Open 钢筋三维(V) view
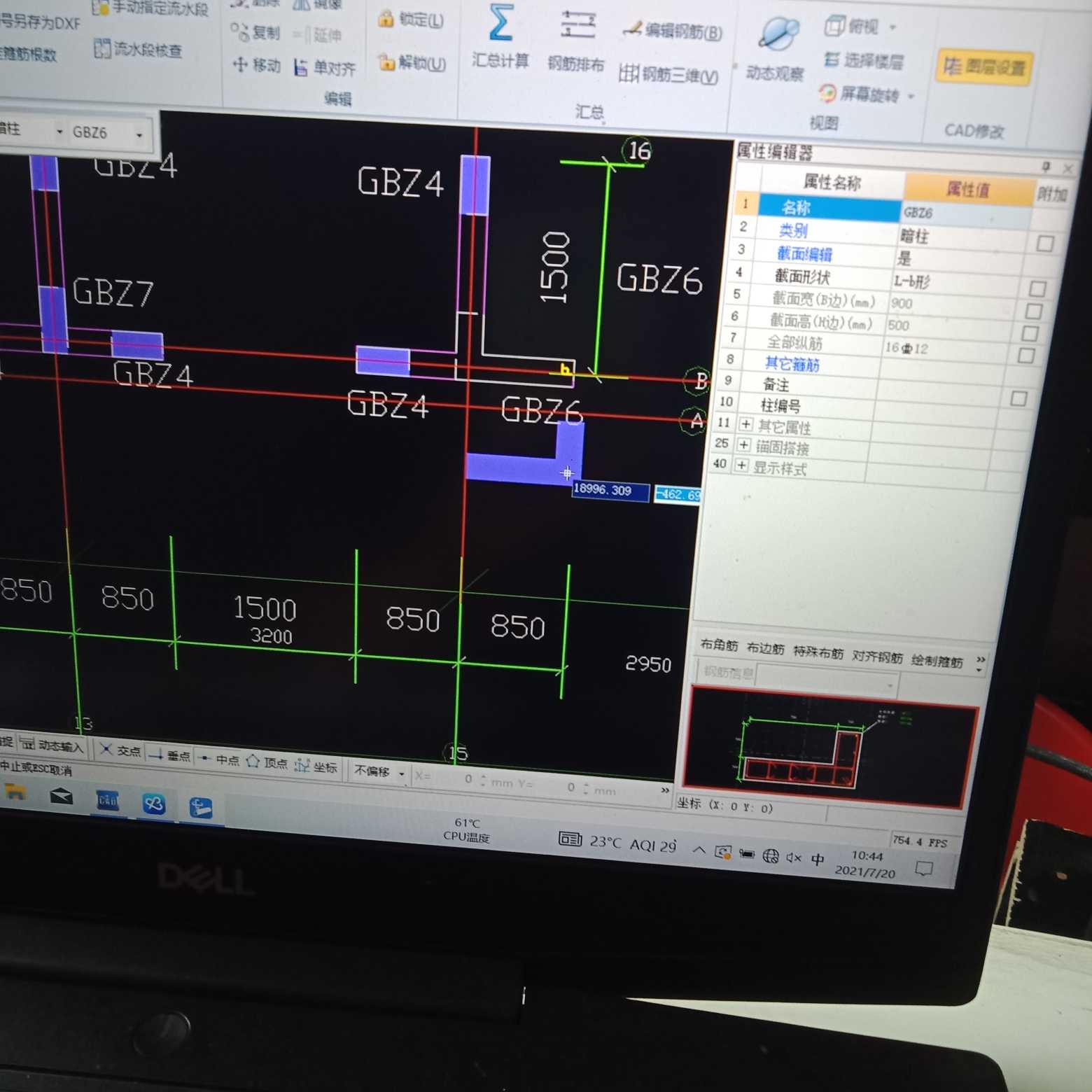Viewport: 1092px width, 1092px height. (668, 74)
